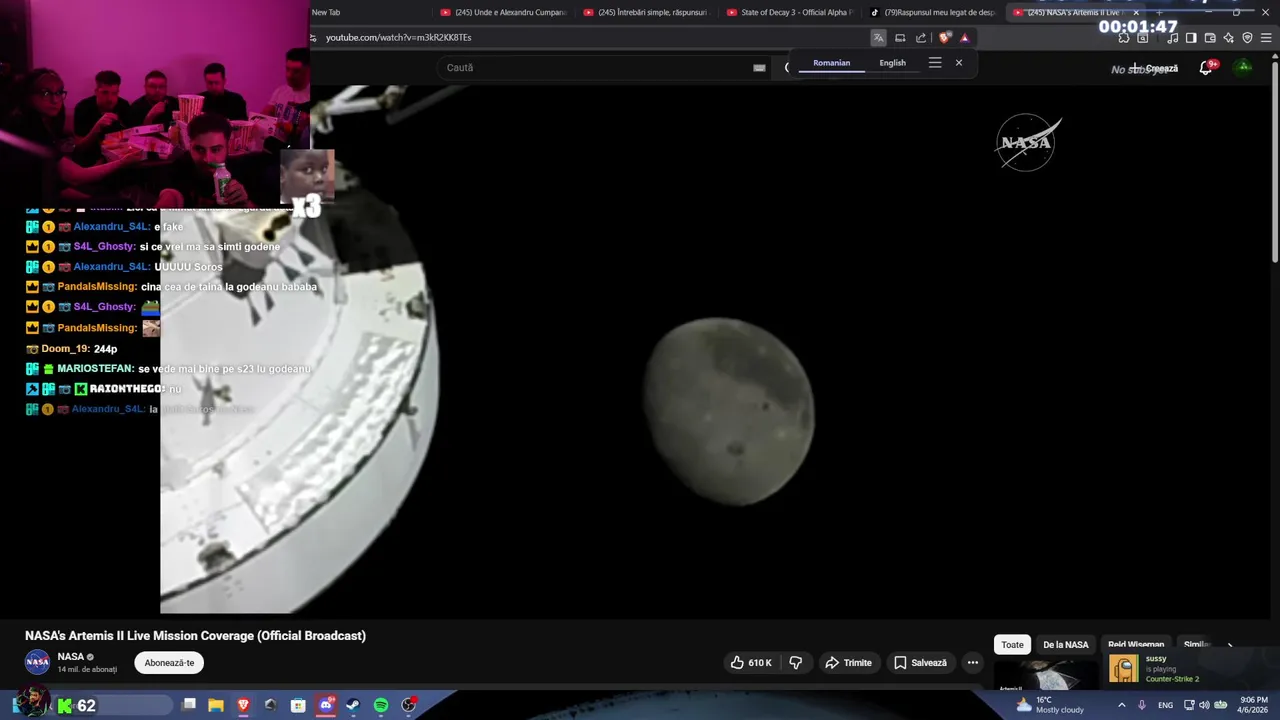Open Spotify from the taskbar

pos(381,705)
